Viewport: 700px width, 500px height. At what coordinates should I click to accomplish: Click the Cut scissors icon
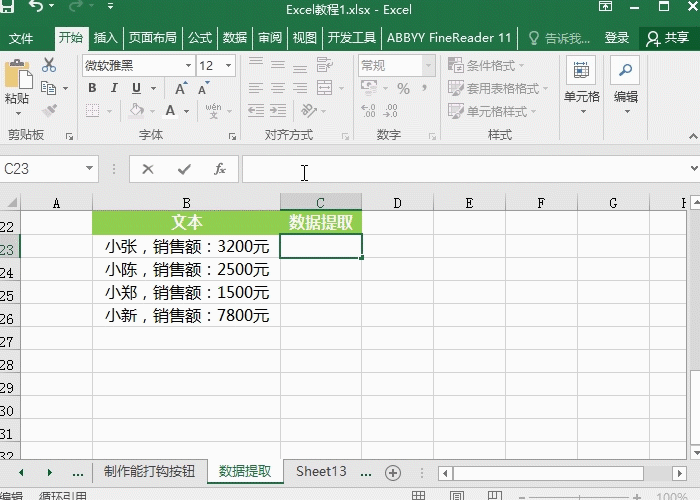(49, 65)
